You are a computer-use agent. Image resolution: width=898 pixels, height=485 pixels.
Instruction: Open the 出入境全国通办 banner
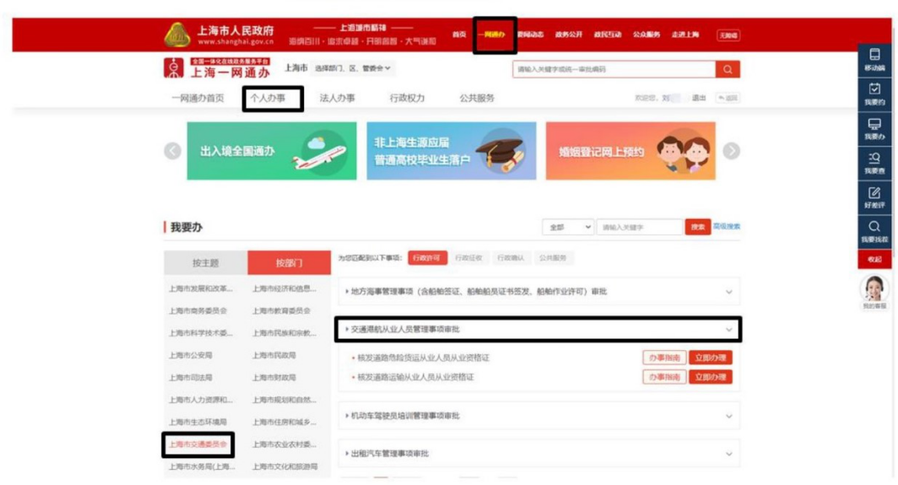click(271, 151)
